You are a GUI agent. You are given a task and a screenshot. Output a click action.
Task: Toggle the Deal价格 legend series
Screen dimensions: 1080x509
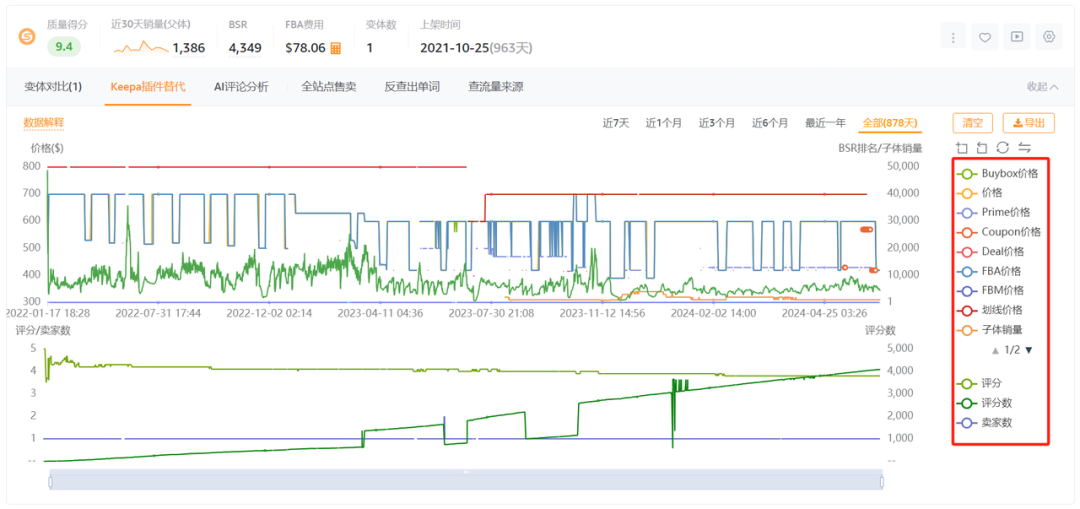click(x=992, y=251)
